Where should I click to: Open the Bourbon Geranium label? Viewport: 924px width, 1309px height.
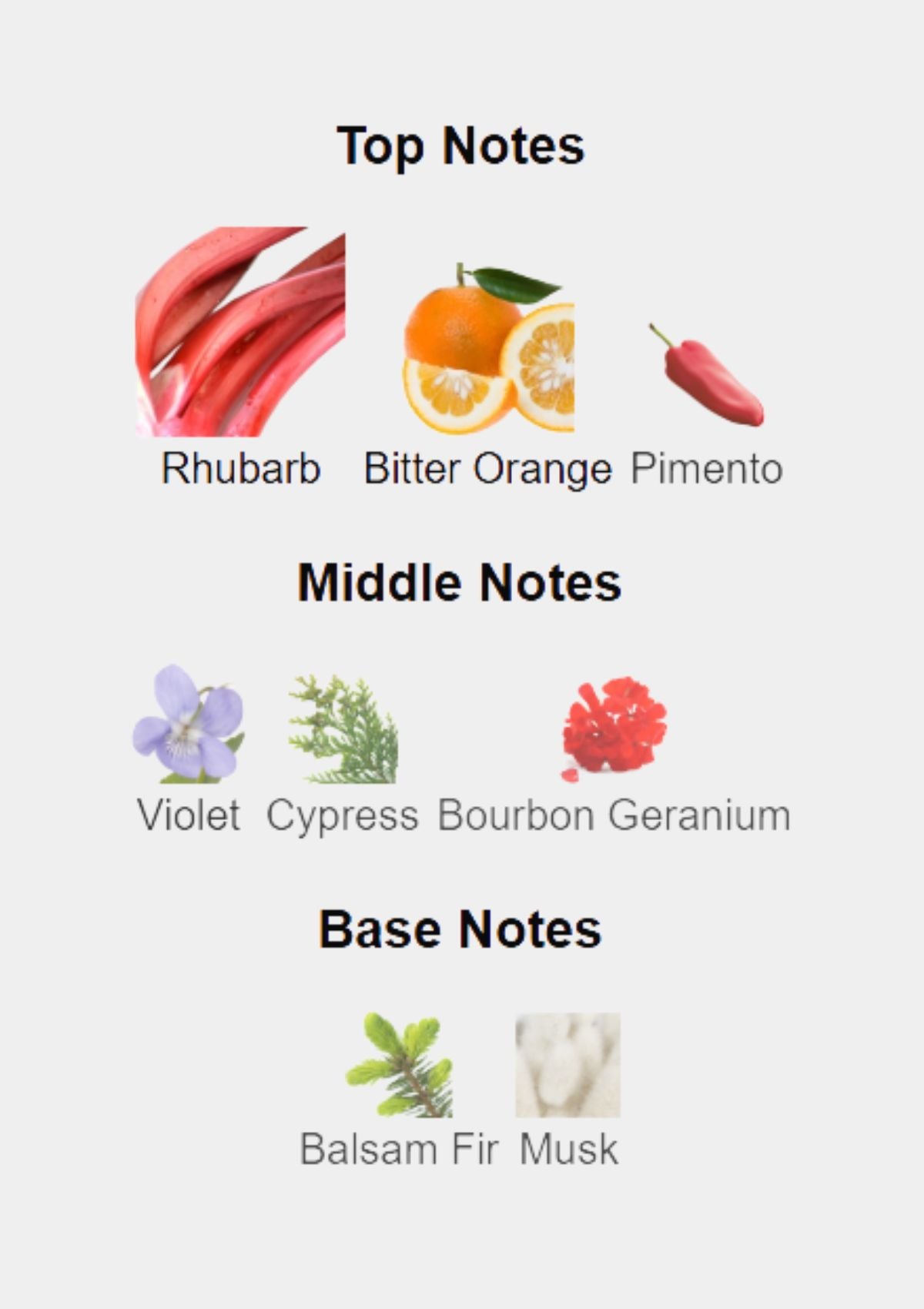614,815
